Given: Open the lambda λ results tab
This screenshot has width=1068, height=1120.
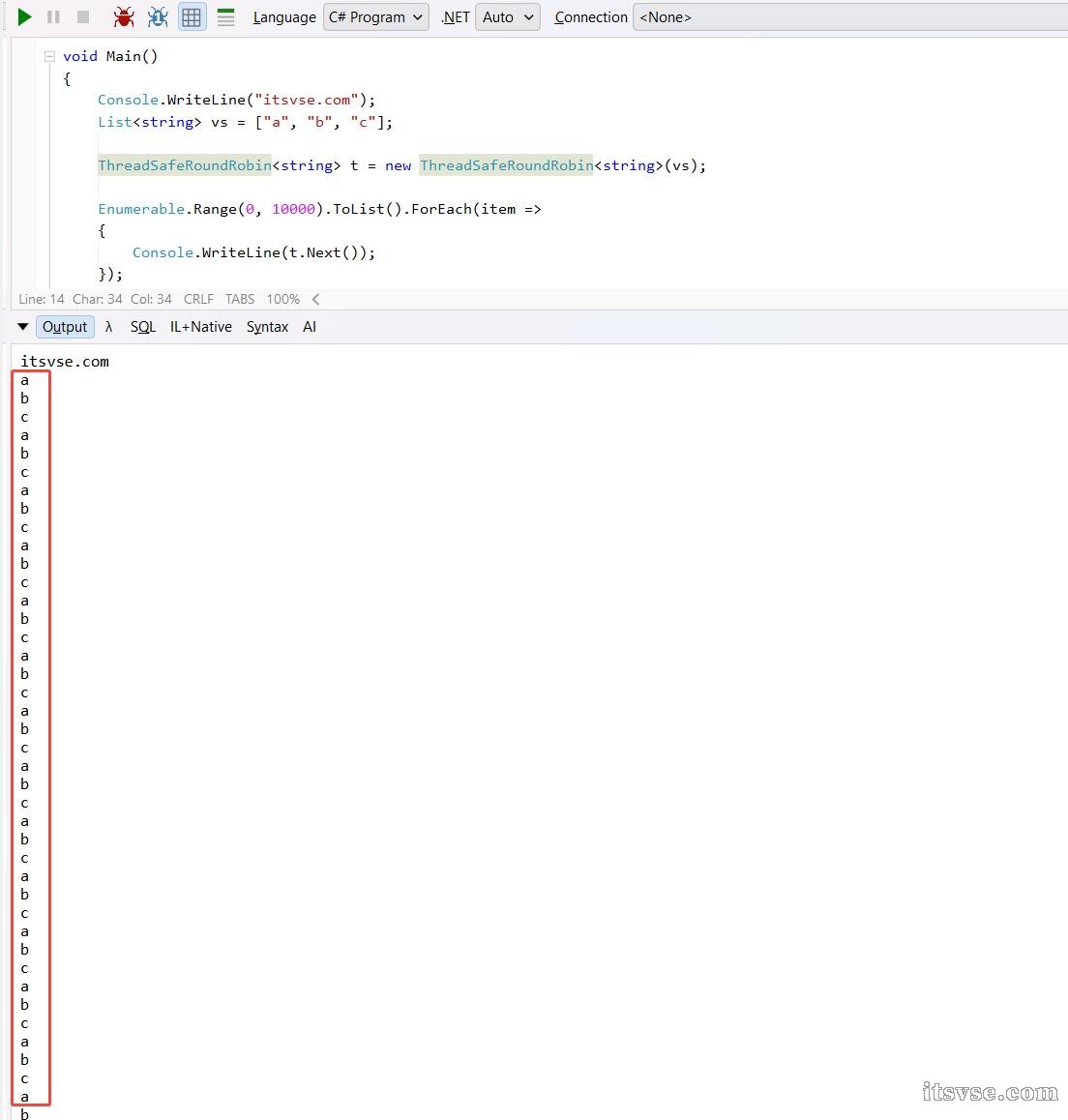Looking at the screenshot, I should (x=108, y=327).
